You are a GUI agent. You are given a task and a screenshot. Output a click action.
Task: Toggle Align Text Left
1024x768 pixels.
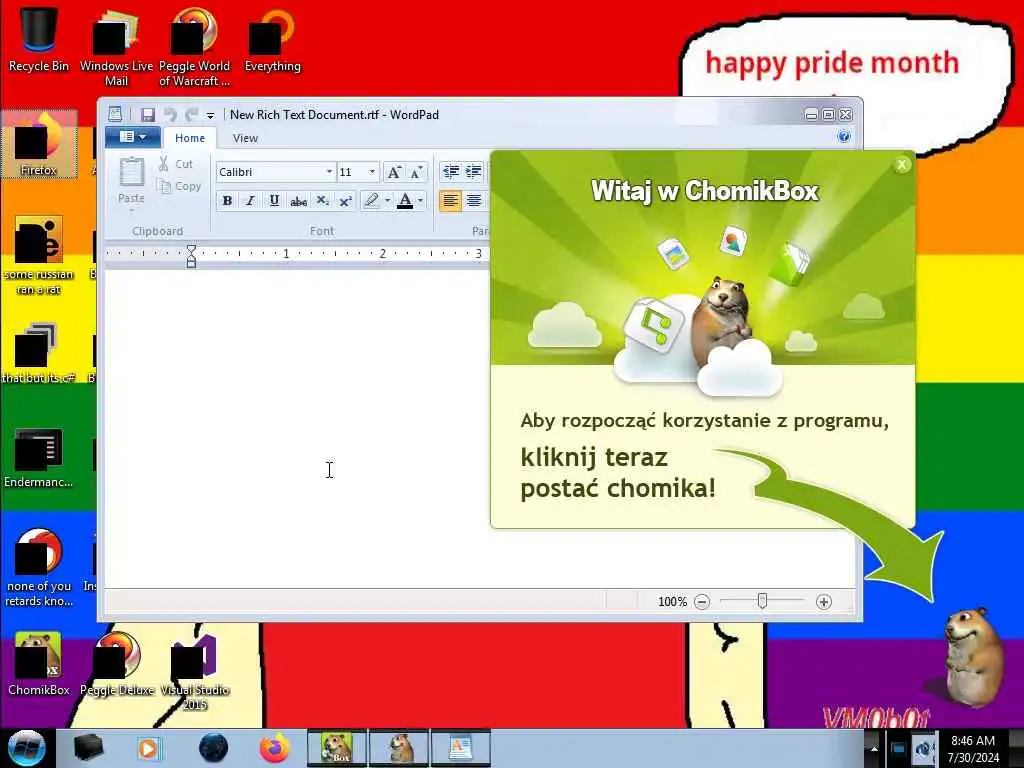(451, 200)
